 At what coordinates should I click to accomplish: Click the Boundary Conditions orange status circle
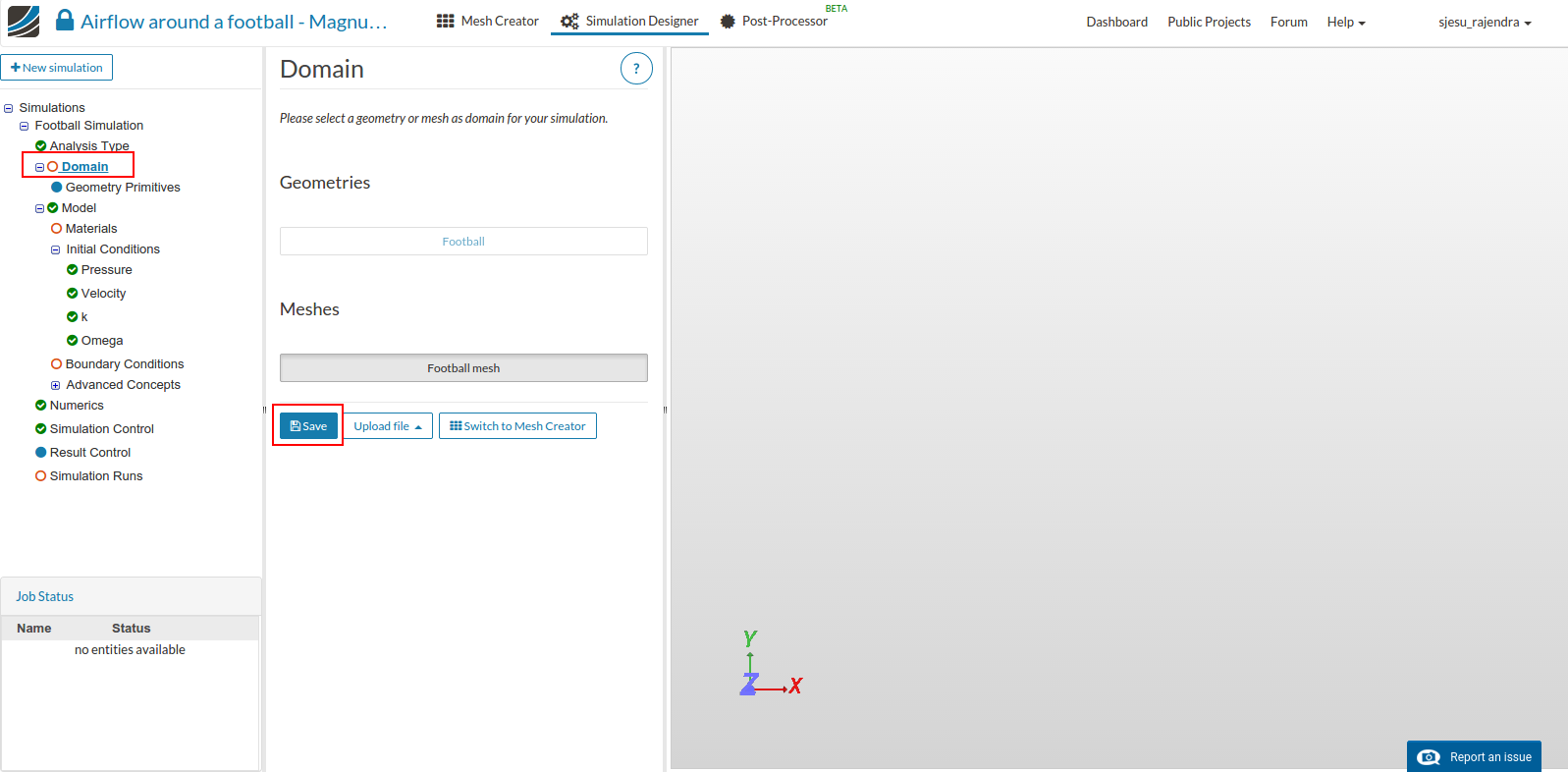[57, 364]
